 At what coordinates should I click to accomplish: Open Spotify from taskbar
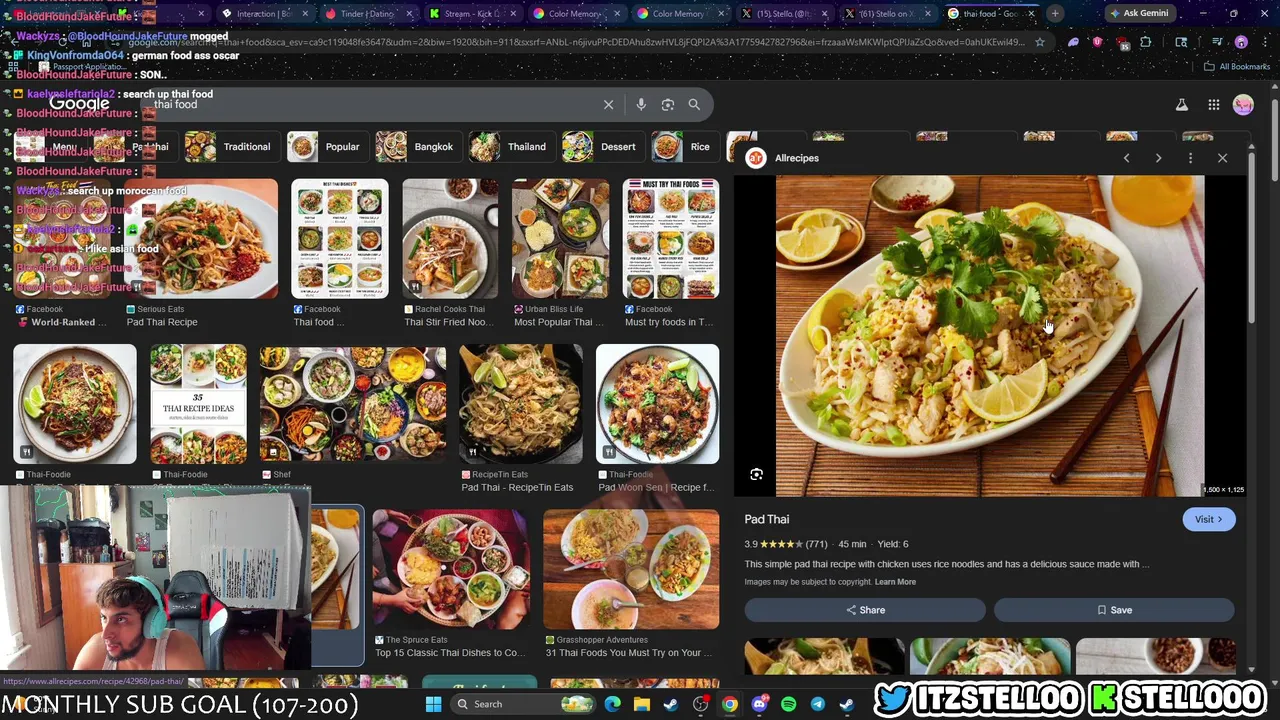click(x=788, y=704)
